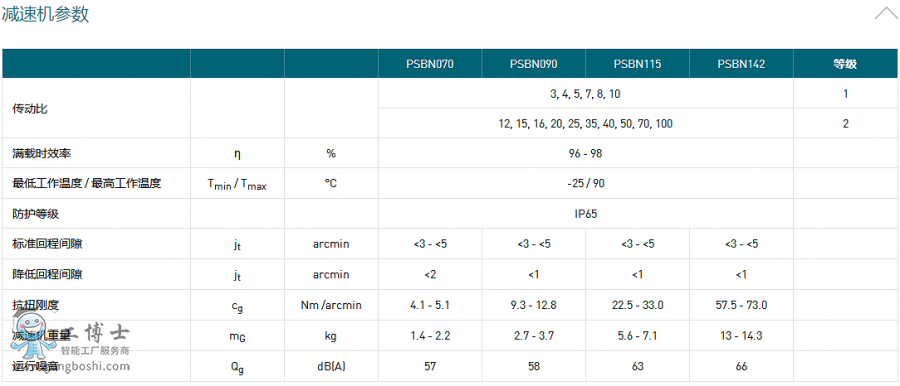900x386 pixels.
Task: Click the 57.5 - 73.0 stiffness cell
Action: coord(741,305)
